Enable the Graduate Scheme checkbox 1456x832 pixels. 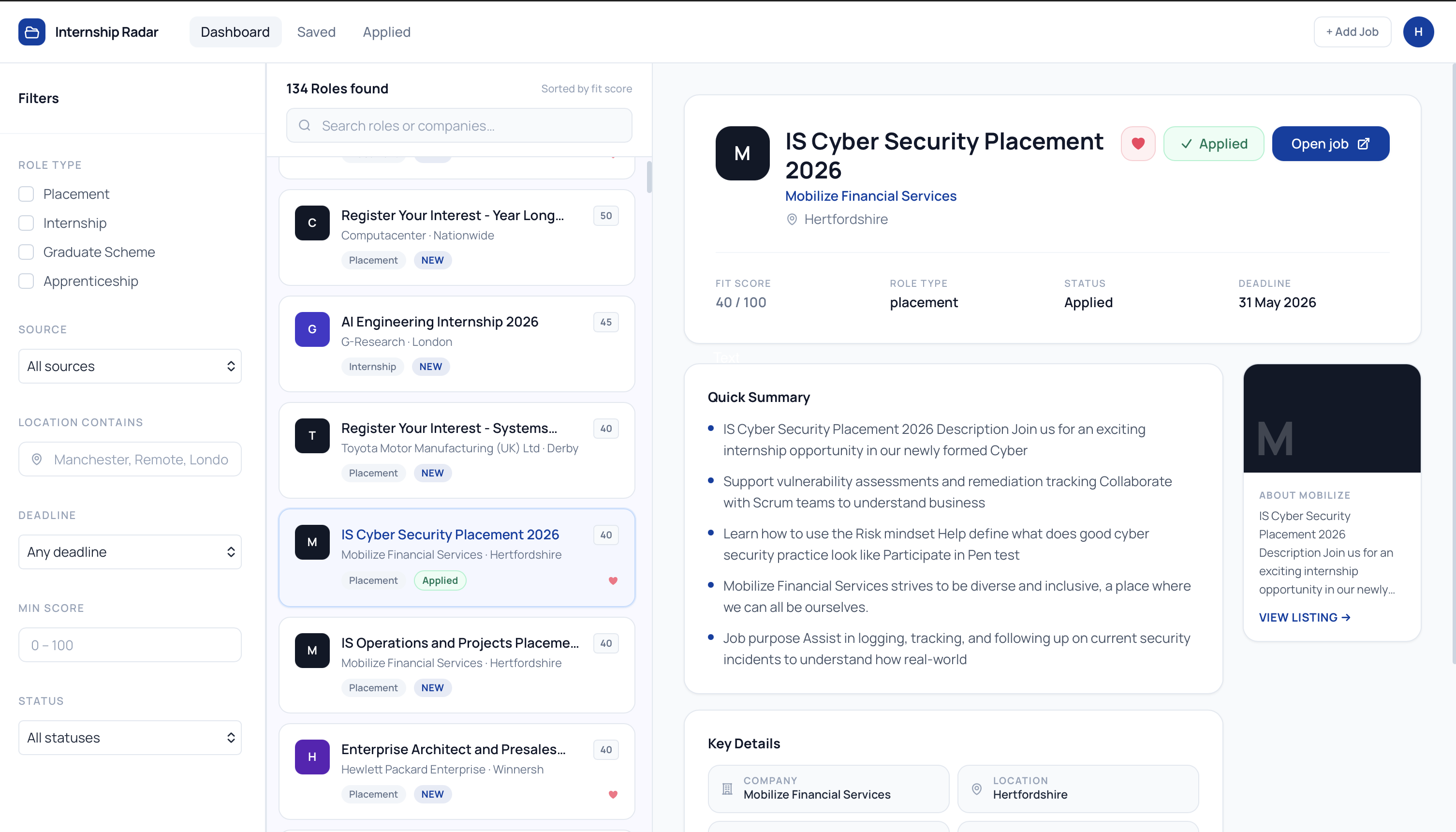[26, 252]
